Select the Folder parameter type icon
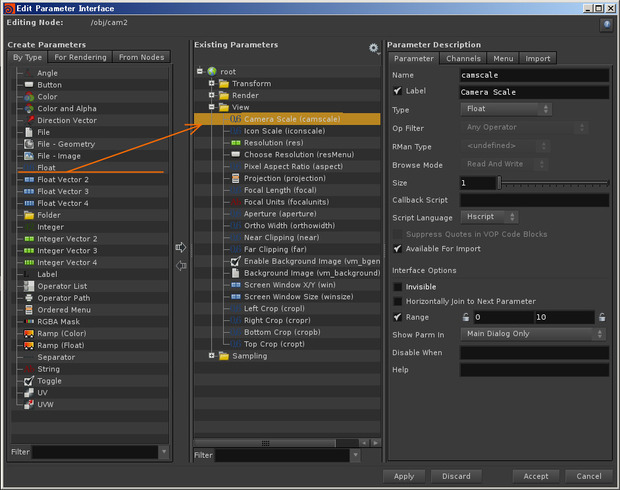Image resolution: width=620 pixels, height=490 pixels. pyautogui.click(x=29, y=215)
